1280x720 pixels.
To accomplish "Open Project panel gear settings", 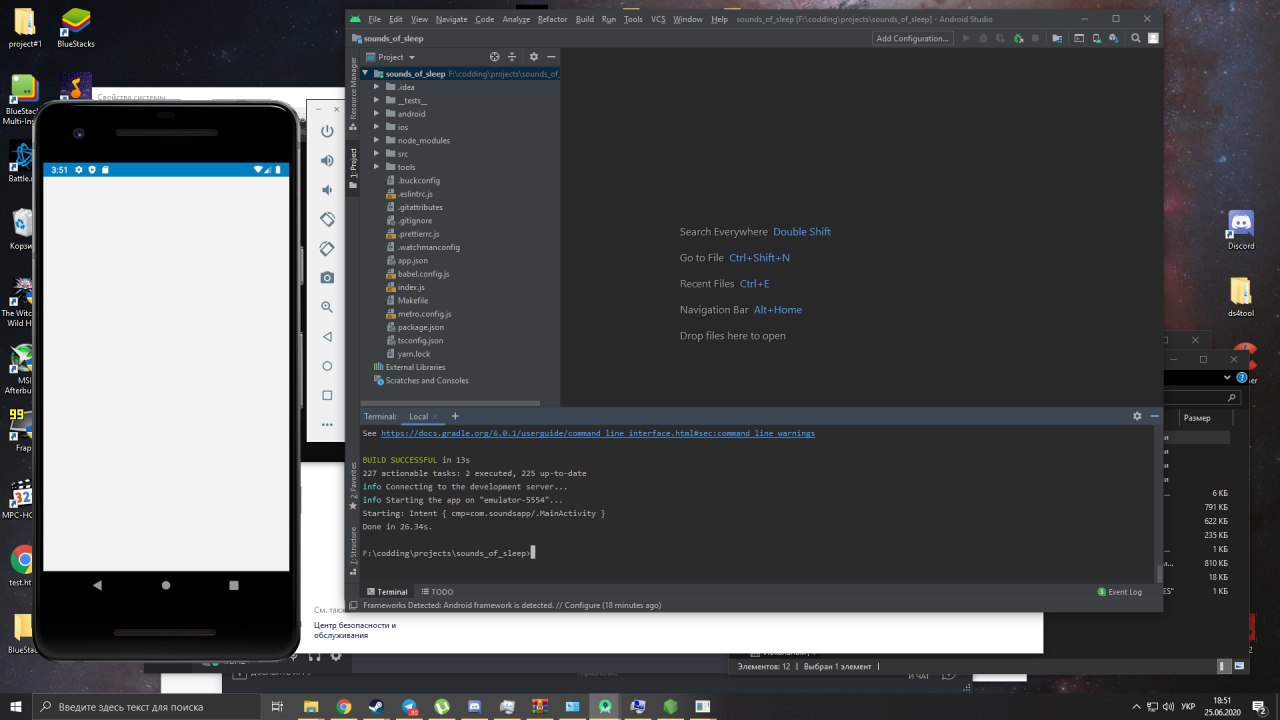I will pyautogui.click(x=534, y=57).
